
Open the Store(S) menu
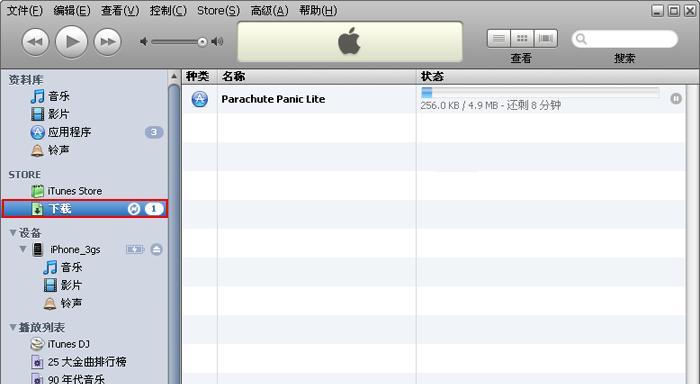218,10
